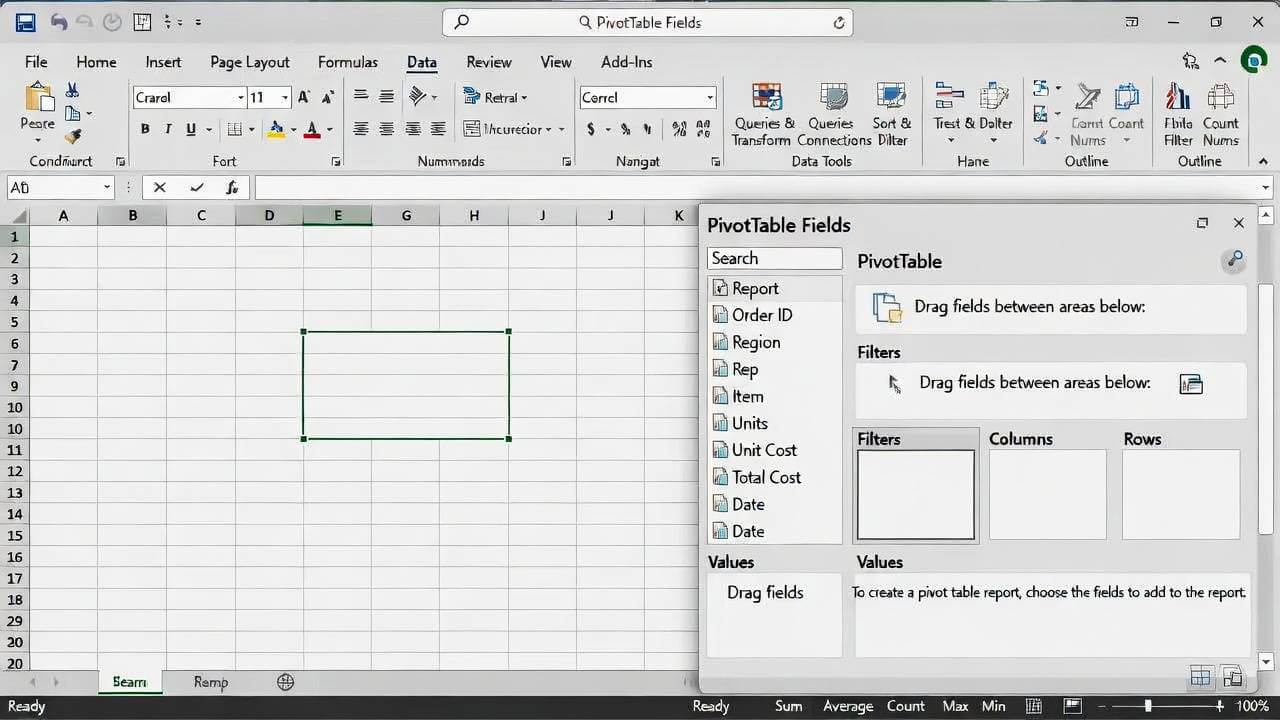Toggle italic formatting

(x=166, y=129)
